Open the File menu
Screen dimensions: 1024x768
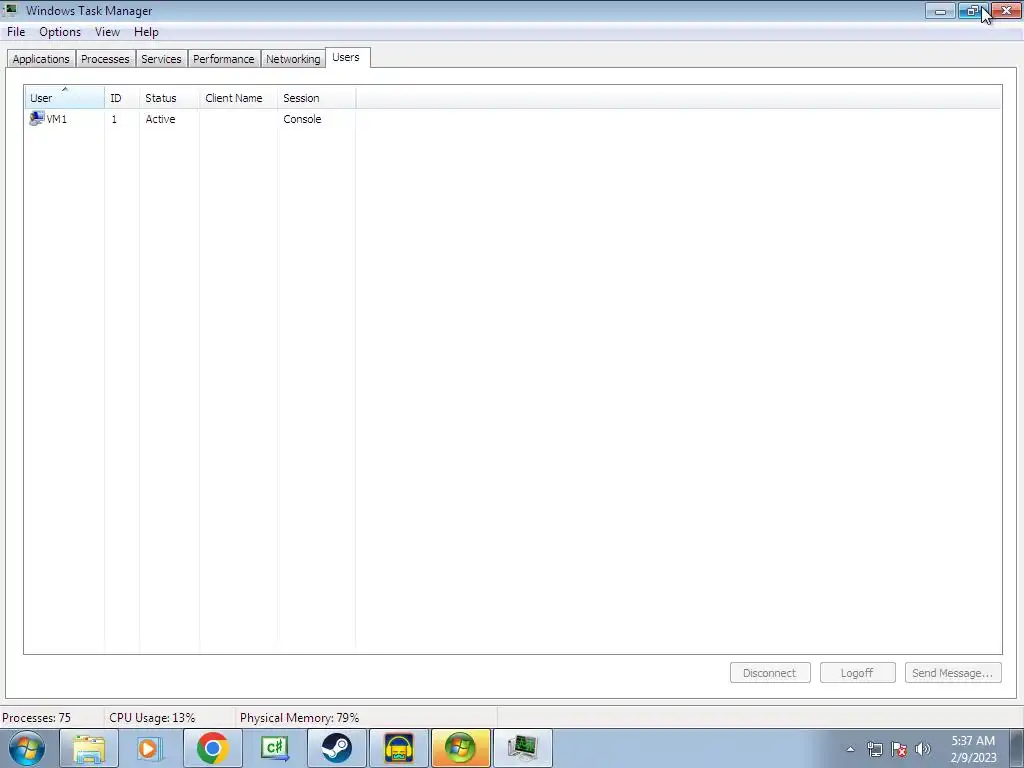tap(16, 32)
